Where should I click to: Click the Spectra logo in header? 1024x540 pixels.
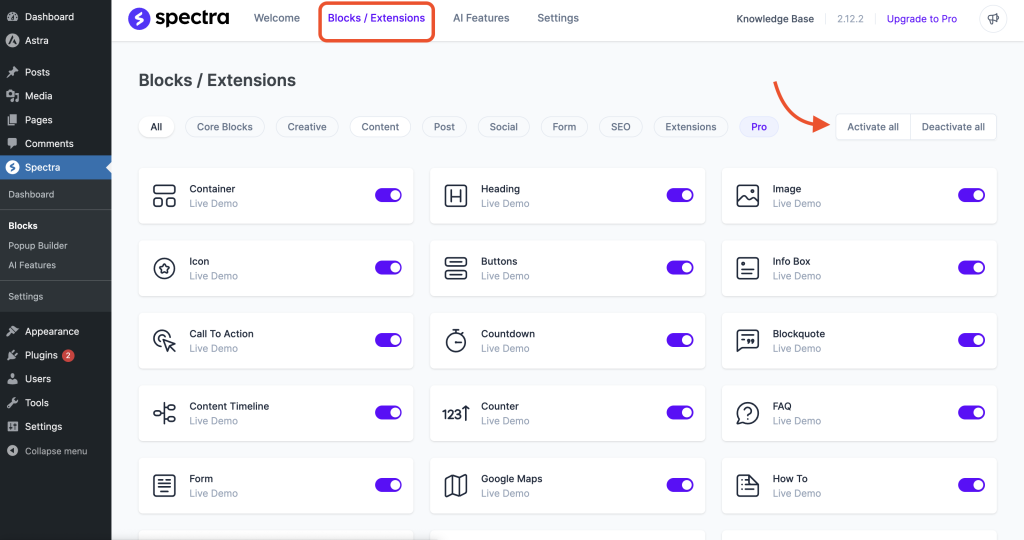pos(178,18)
